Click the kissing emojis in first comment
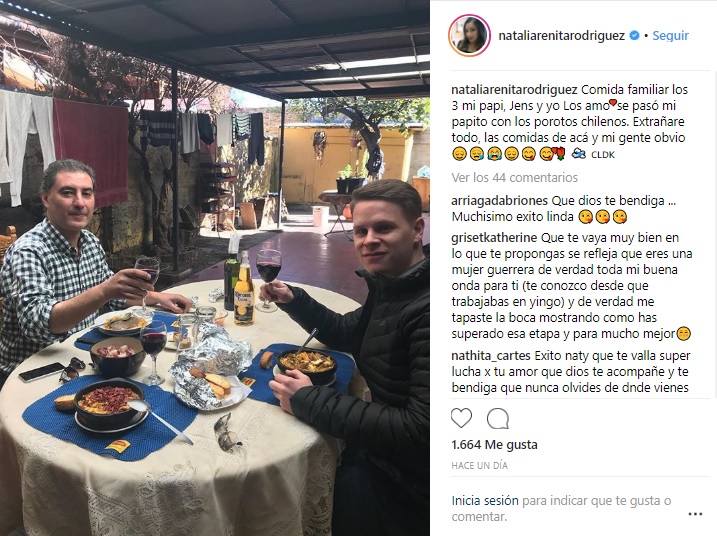This screenshot has height=536, width=717. [602, 217]
